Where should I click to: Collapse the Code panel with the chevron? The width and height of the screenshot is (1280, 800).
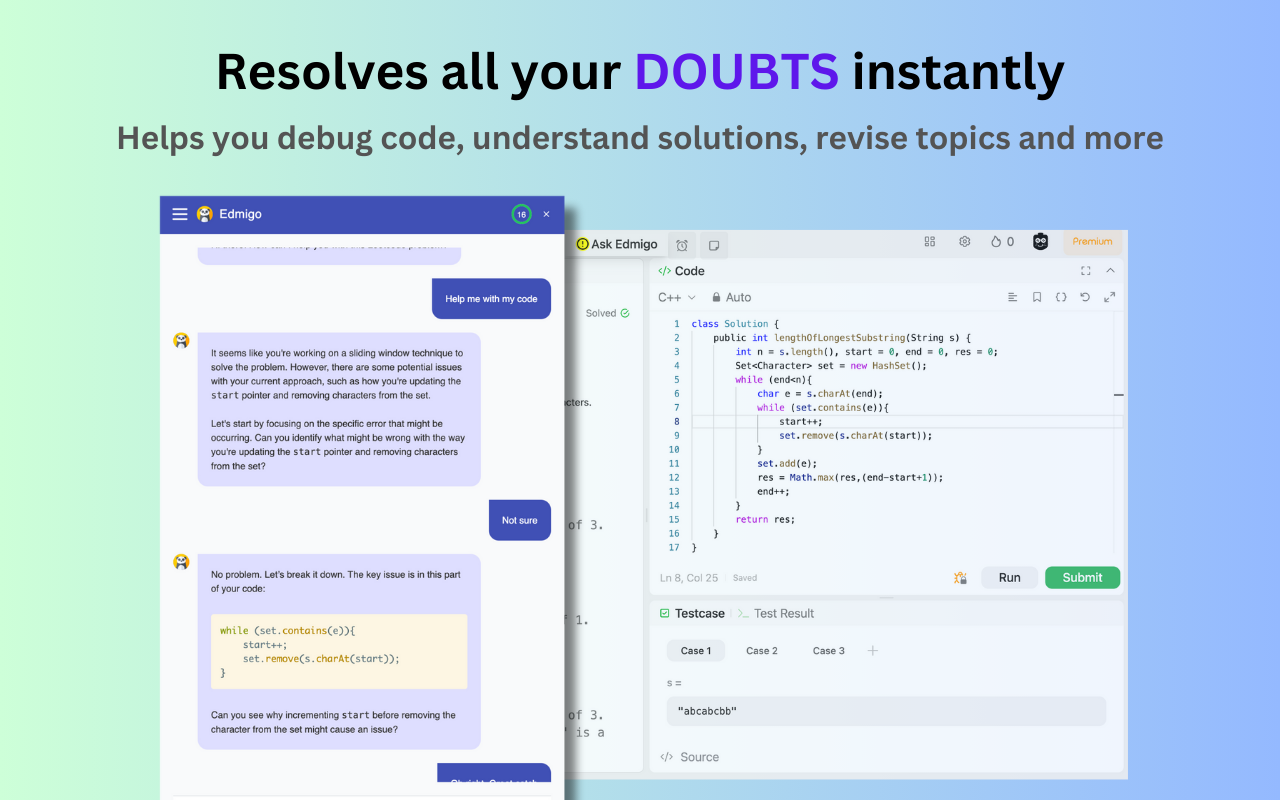[1110, 271]
